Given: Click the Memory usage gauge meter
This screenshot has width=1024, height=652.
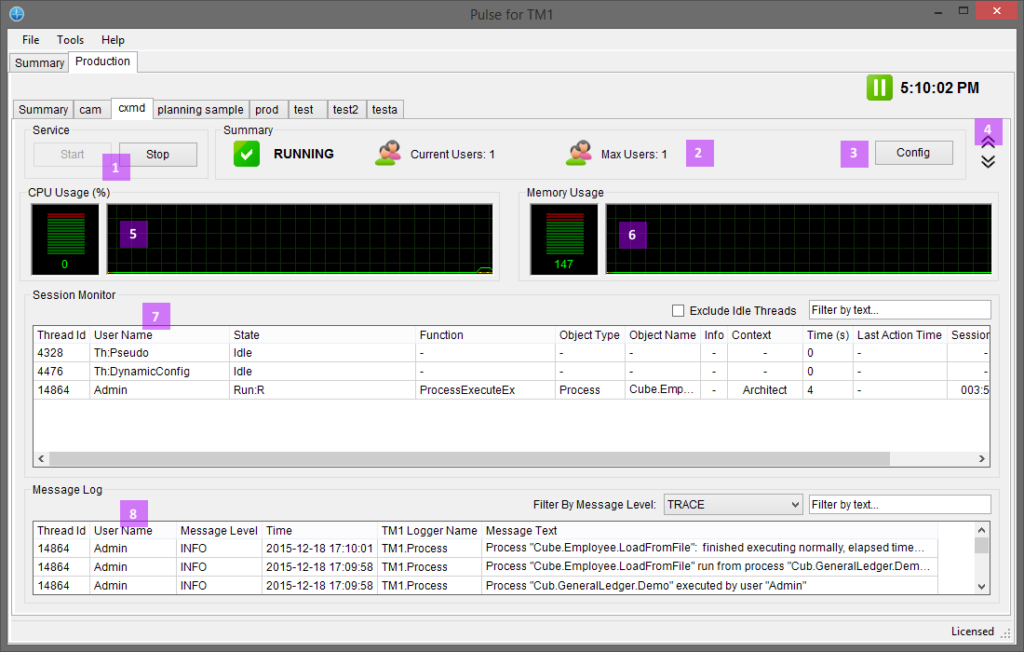Looking at the screenshot, I should pos(564,239).
